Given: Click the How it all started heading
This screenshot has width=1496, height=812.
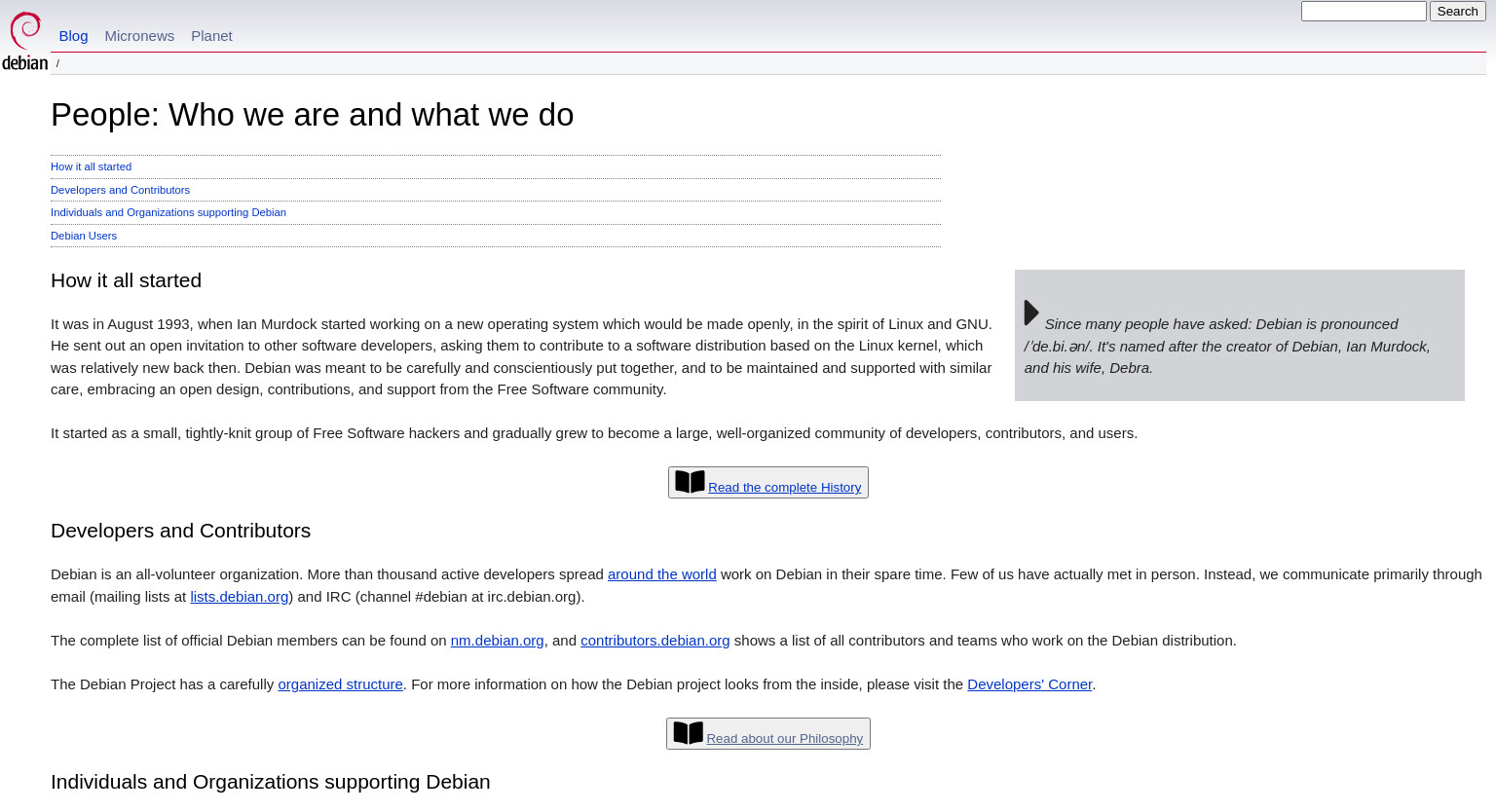Looking at the screenshot, I should click(126, 280).
